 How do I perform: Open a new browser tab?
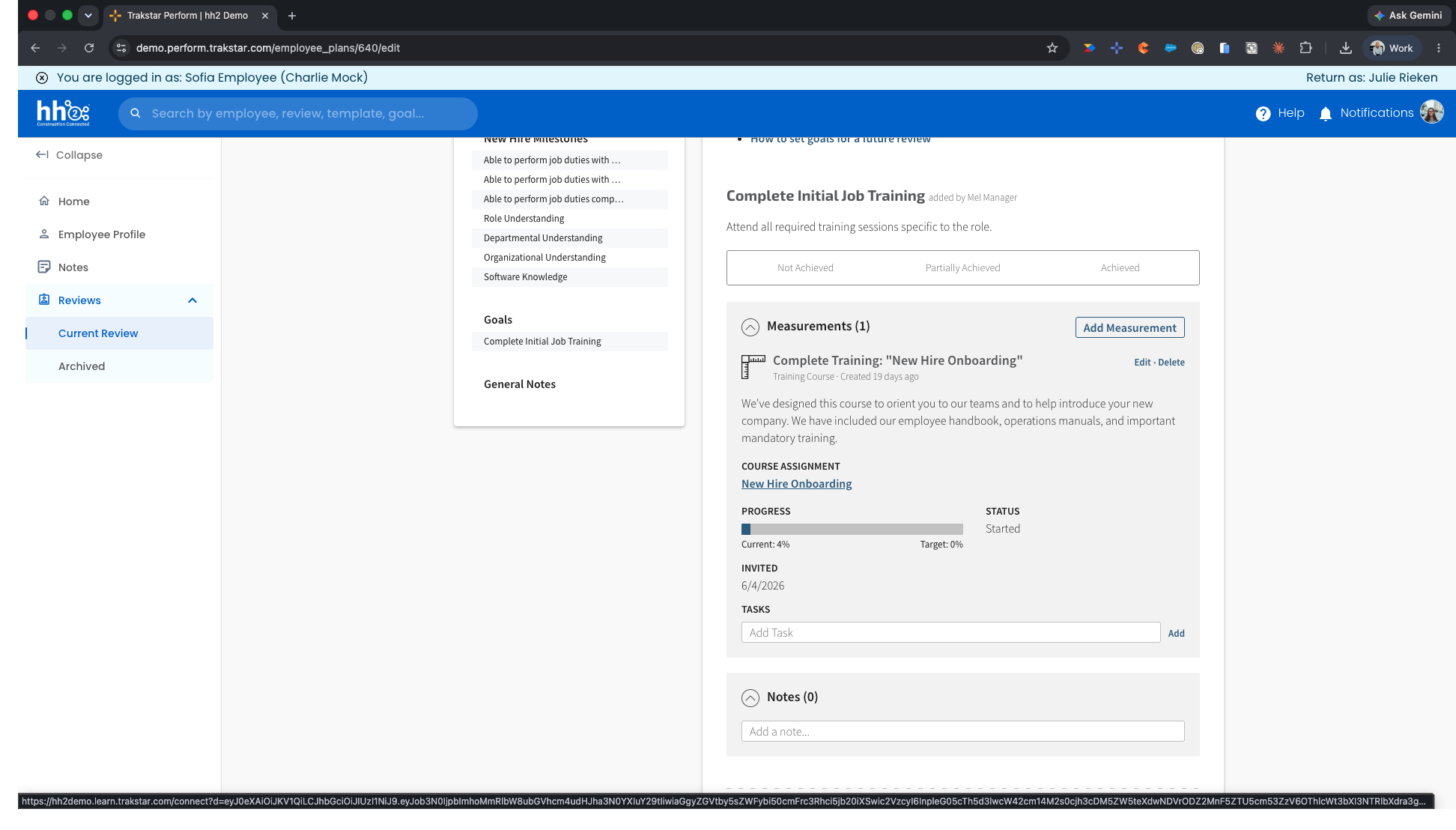pyautogui.click(x=292, y=16)
